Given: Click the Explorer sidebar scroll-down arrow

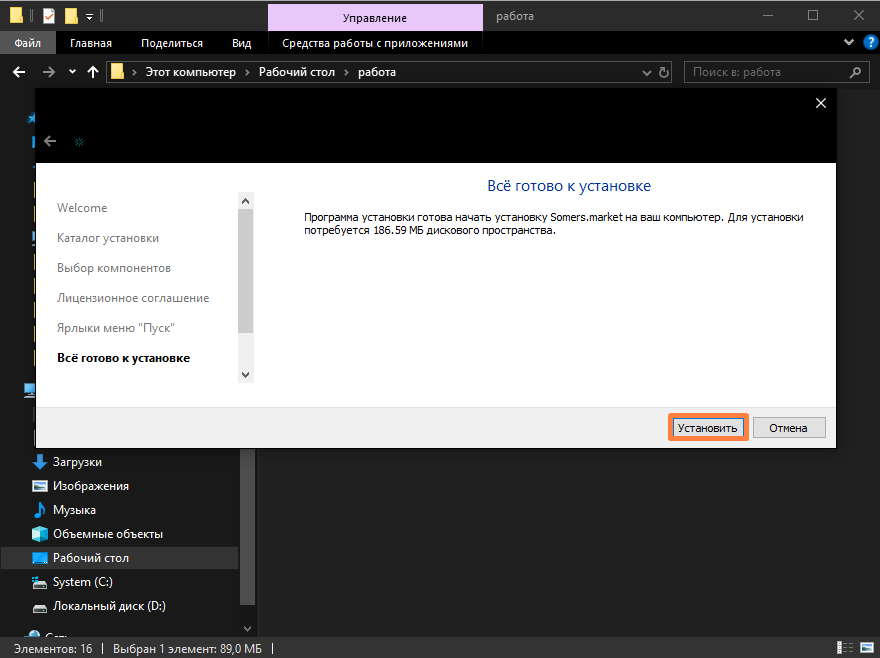Looking at the screenshot, I should (x=248, y=629).
